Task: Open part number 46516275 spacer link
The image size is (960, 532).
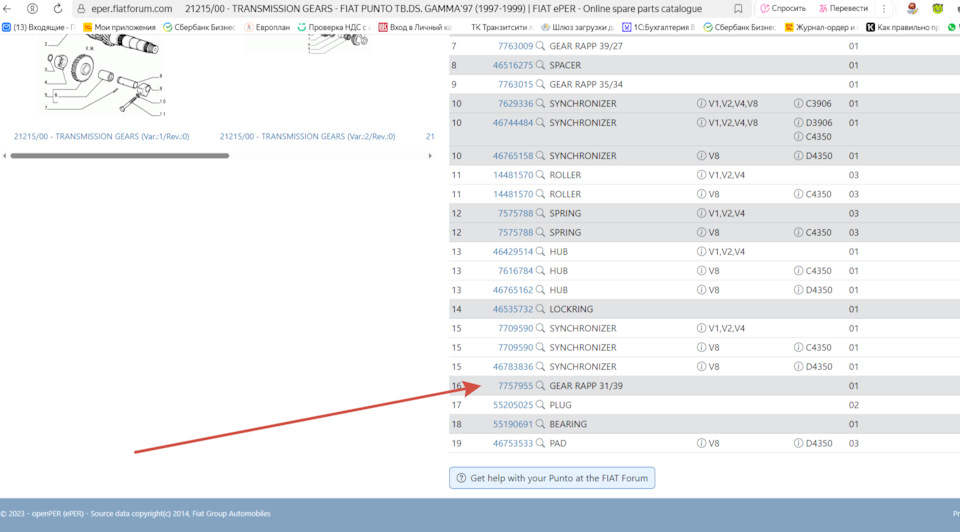Action: 513,65
